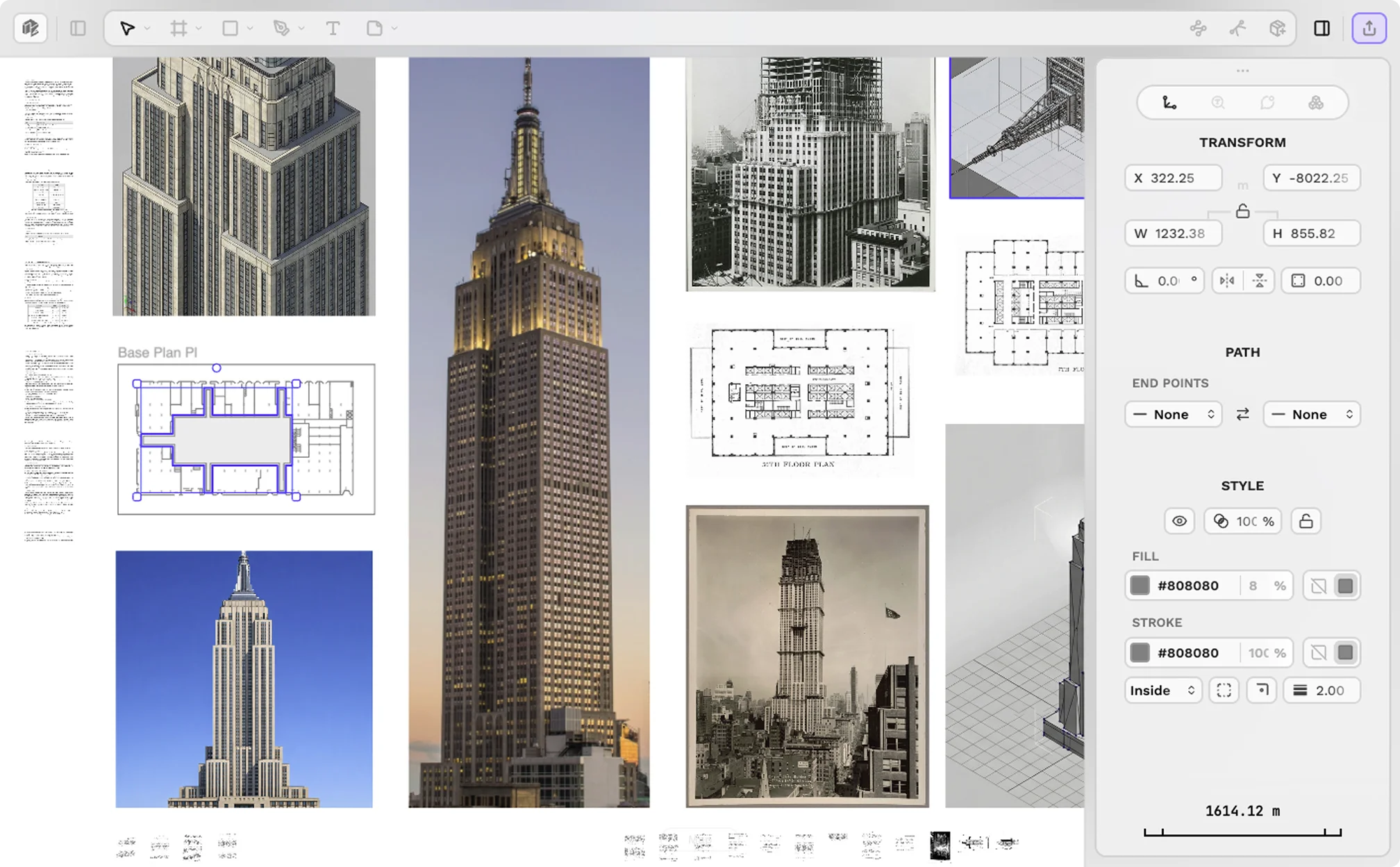Viewport: 1400px width, 867px height.
Task: Expand the rectangle shape tool options
Action: tap(250, 28)
